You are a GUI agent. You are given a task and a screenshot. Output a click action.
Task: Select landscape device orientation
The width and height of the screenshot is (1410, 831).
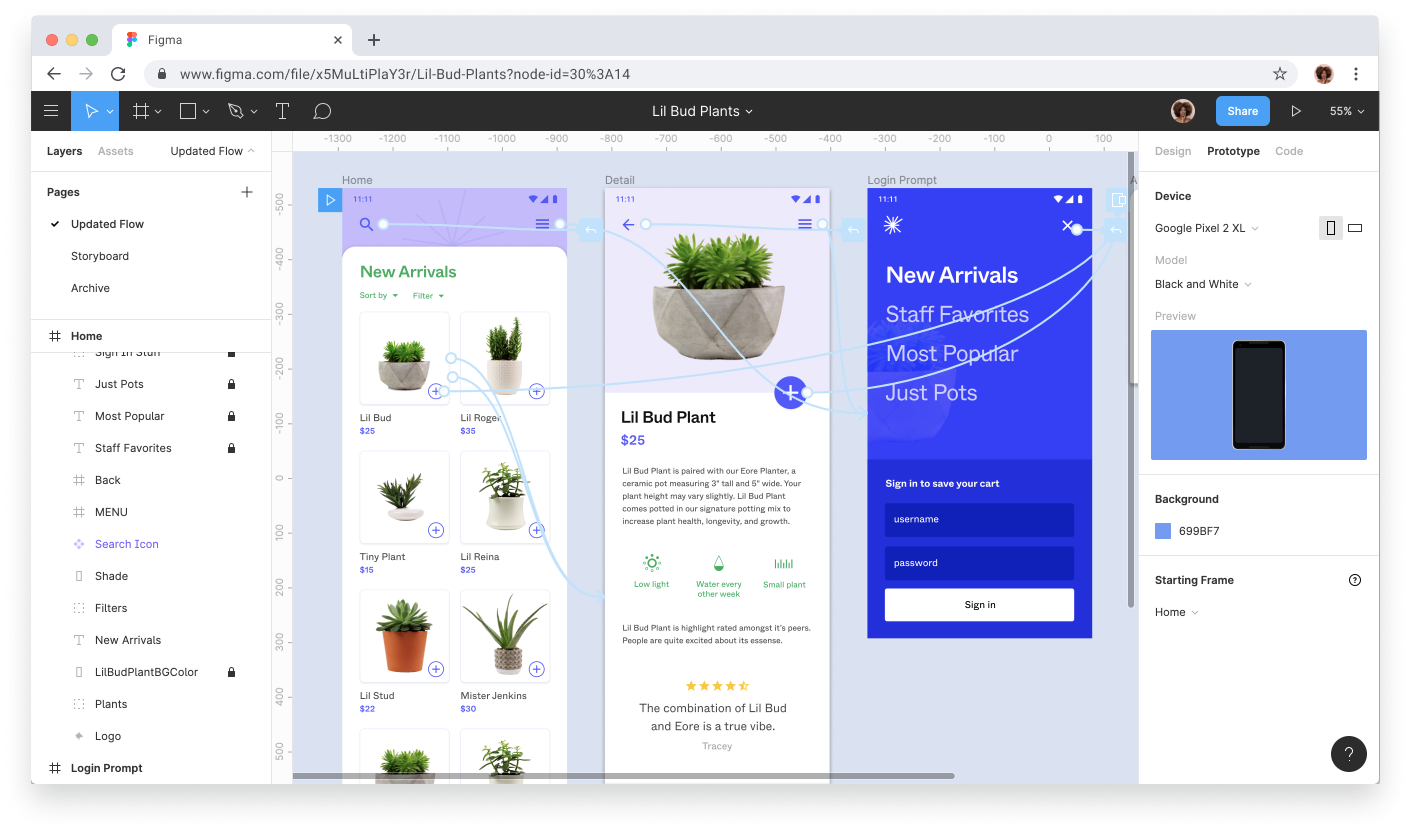pyautogui.click(x=1355, y=228)
